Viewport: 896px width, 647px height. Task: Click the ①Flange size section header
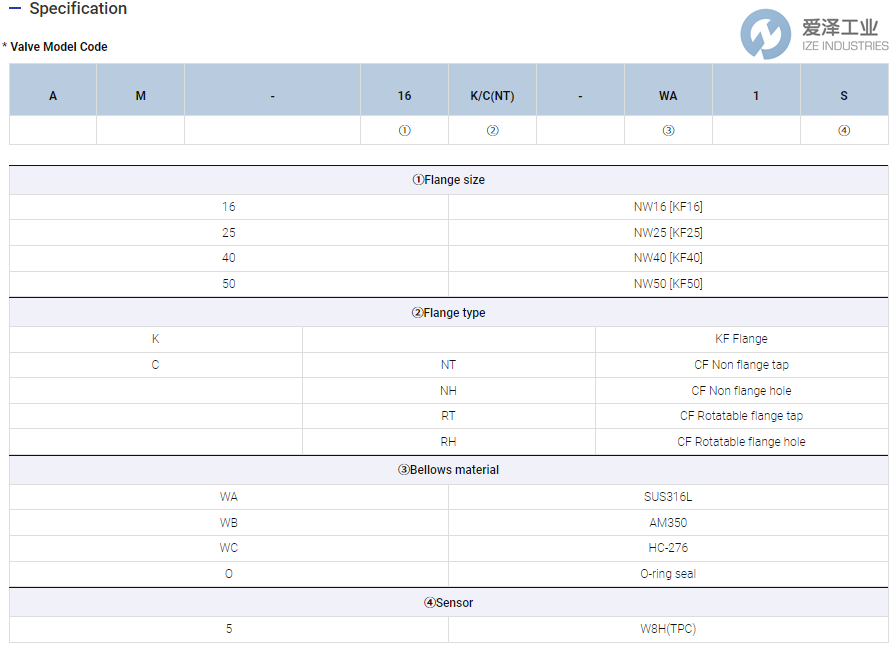point(448,180)
